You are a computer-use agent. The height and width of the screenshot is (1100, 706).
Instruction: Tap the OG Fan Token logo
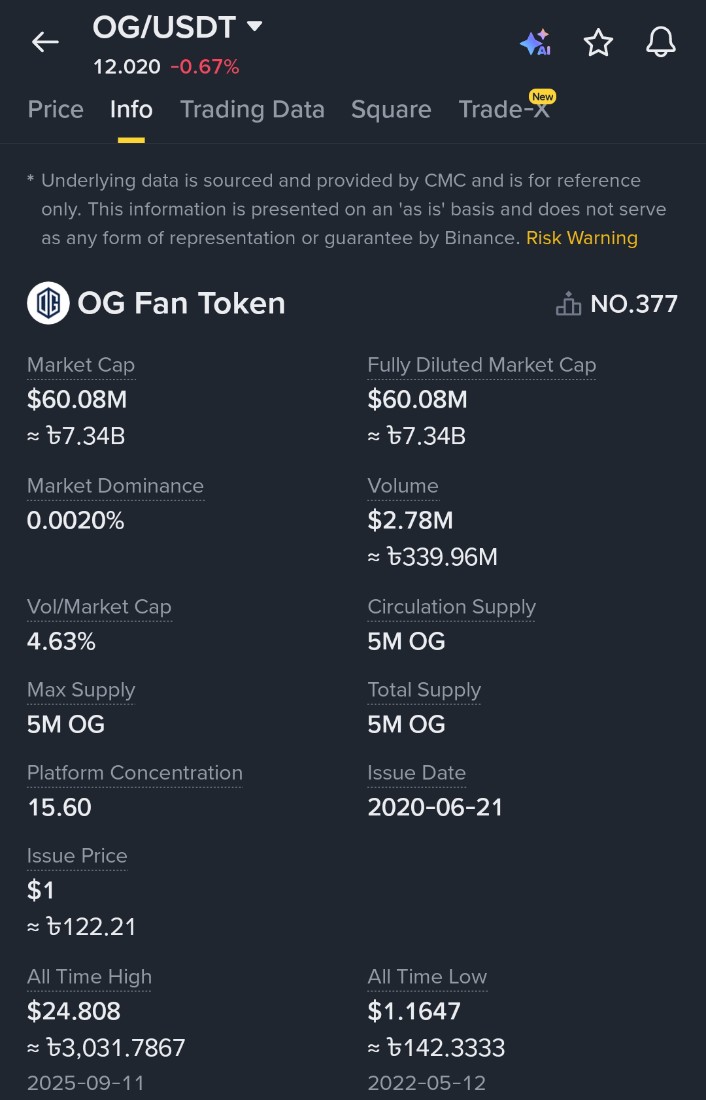point(48,303)
